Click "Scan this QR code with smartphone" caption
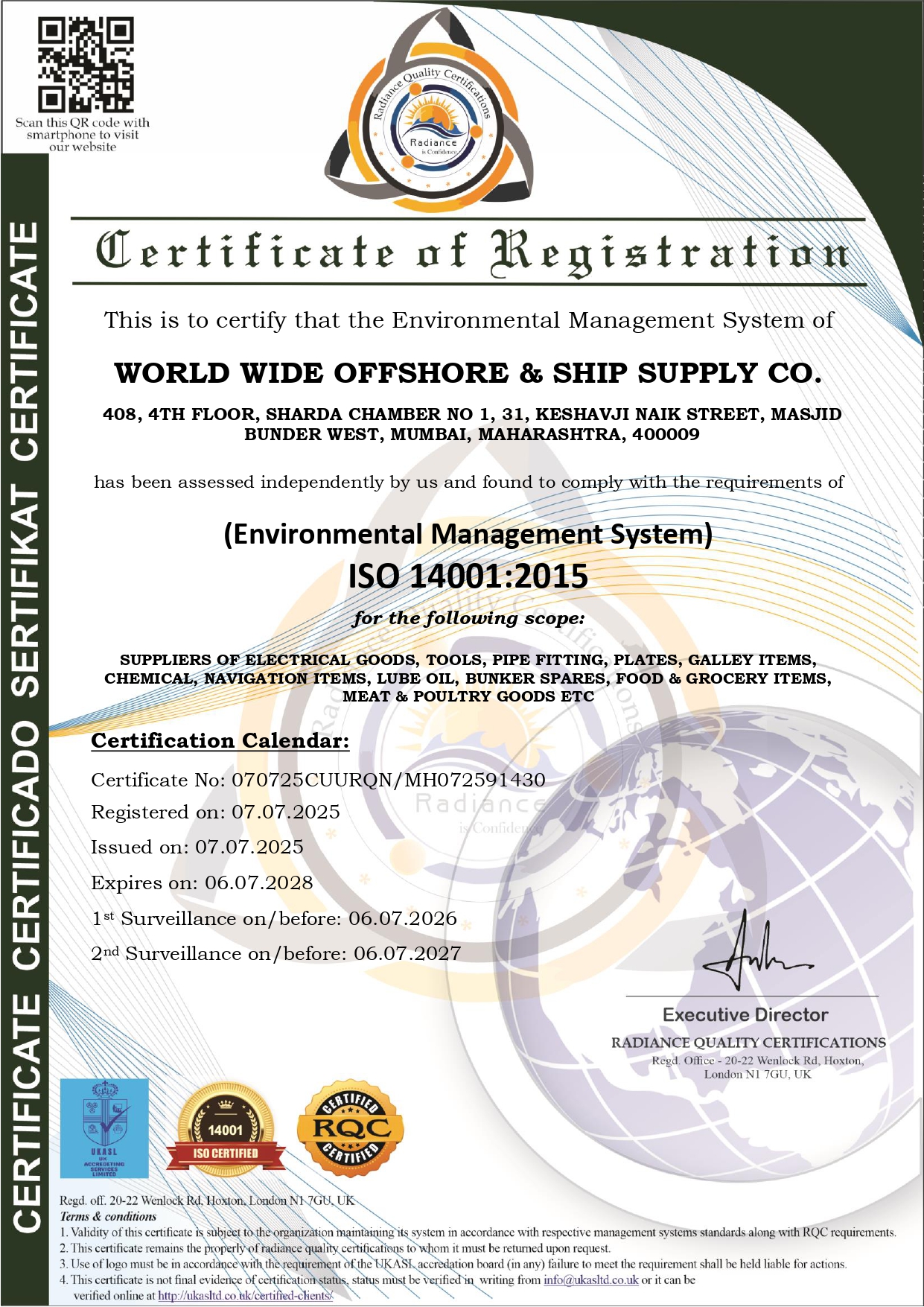Viewport: 924px width, 1307px height. click(83, 135)
